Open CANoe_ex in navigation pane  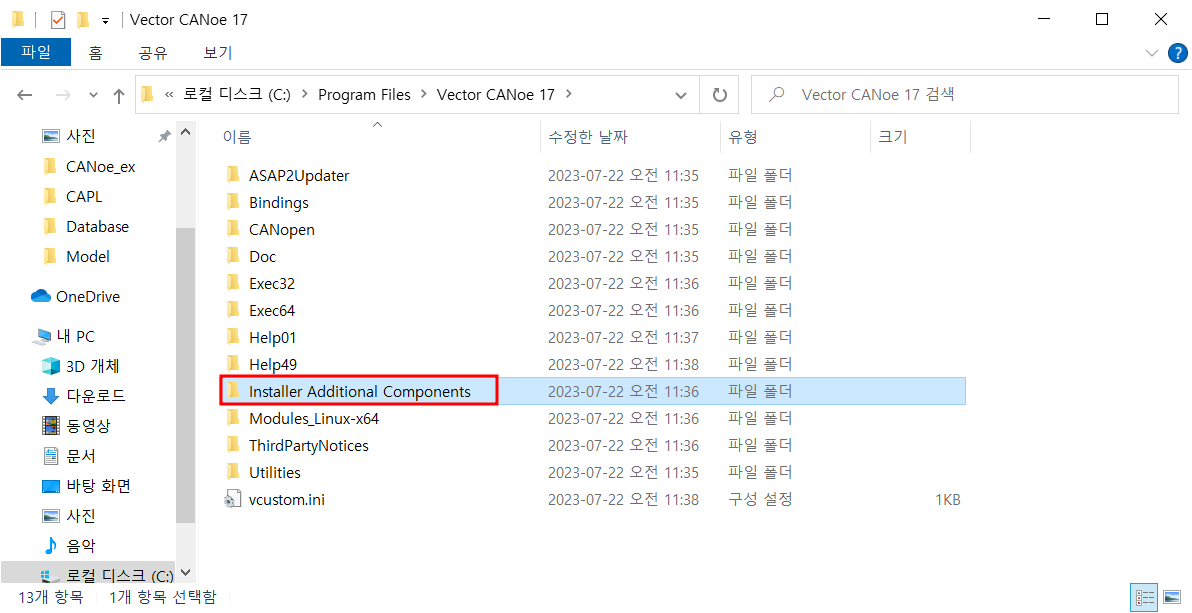(100, 167)
